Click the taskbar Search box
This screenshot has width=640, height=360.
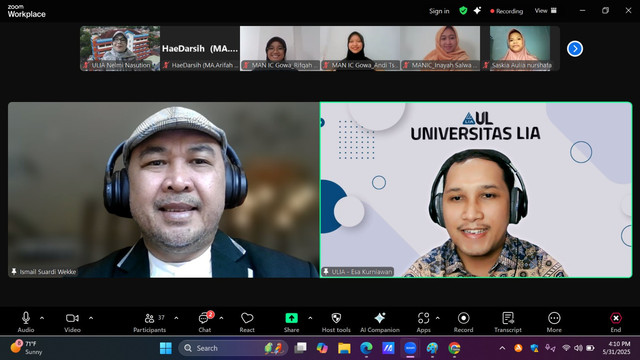click(x=233, y=348)
